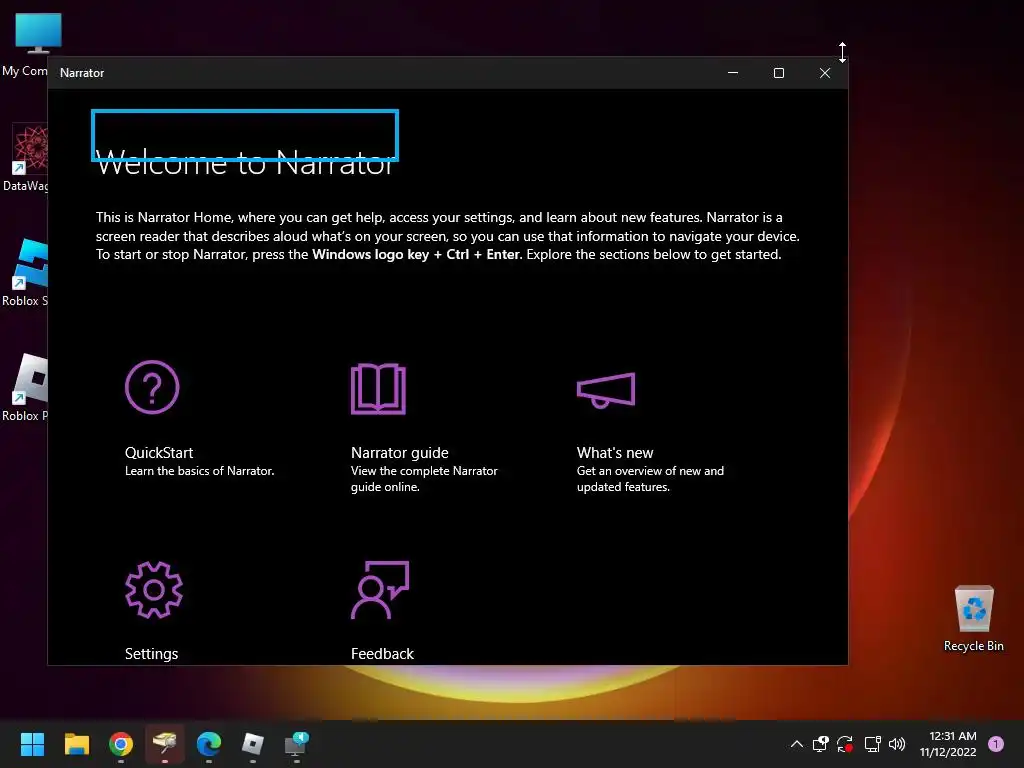Viewport: 1024px width, 768px height.
Task: Click the Narrator guide label
Action: click(400, 453)
